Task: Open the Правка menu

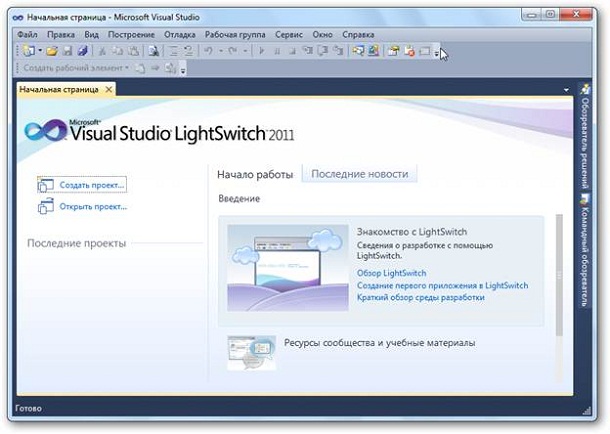Action: coord(61,34)
